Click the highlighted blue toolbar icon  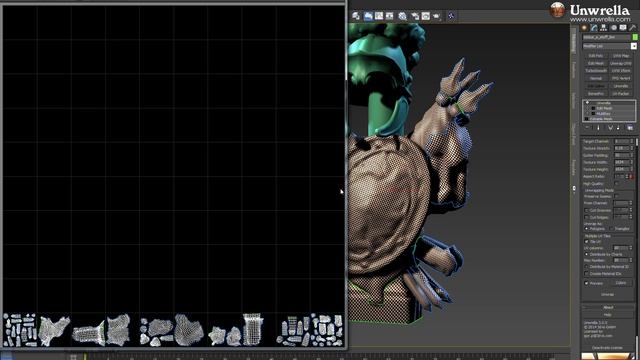click(368, 16)
